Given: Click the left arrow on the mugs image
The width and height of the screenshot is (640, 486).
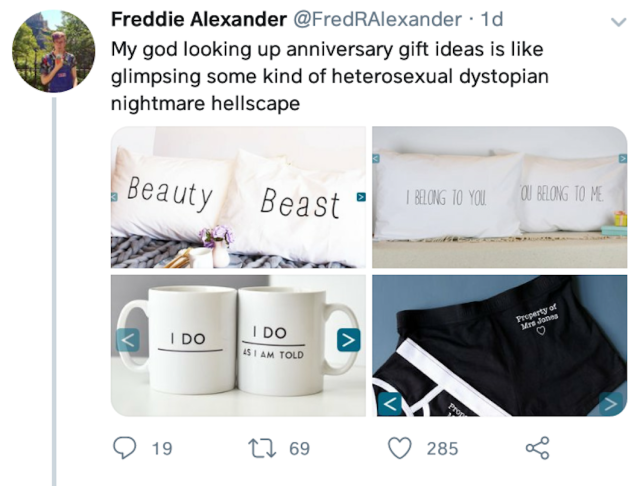Looking at the screenshot, I should [128, 340].
